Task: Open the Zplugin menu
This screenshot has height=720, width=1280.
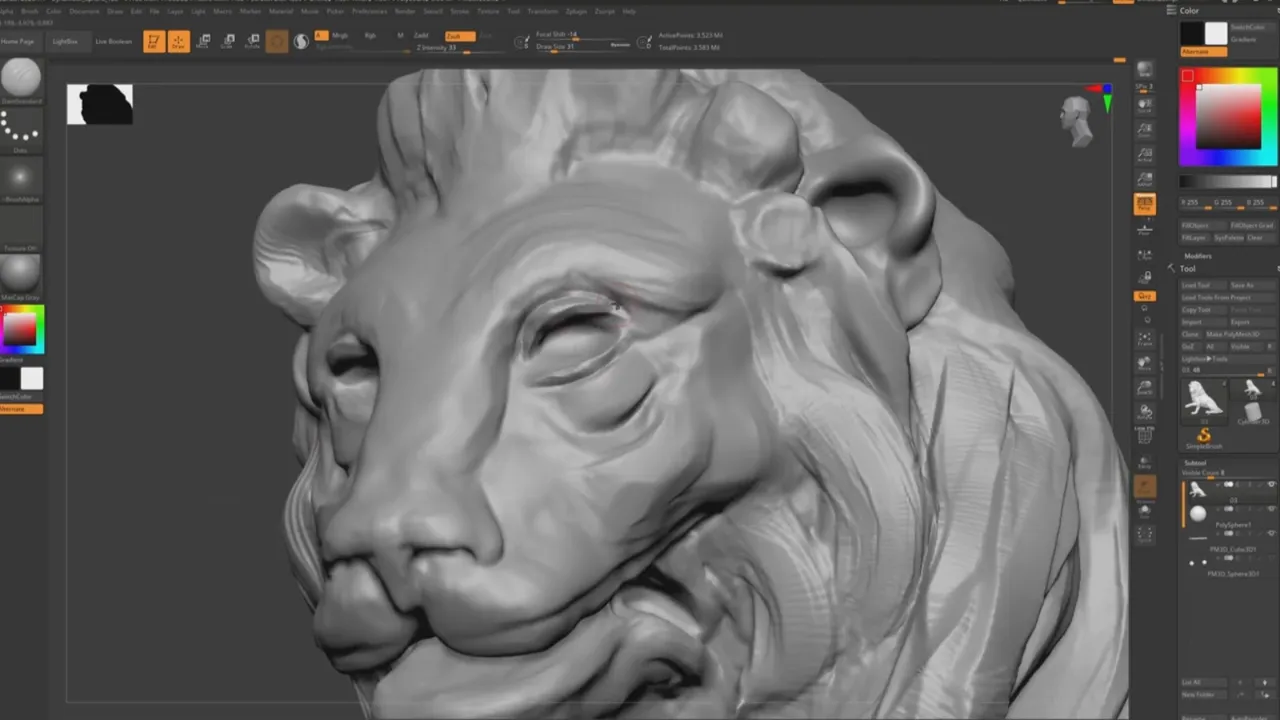Action: (x=576, y=11)
